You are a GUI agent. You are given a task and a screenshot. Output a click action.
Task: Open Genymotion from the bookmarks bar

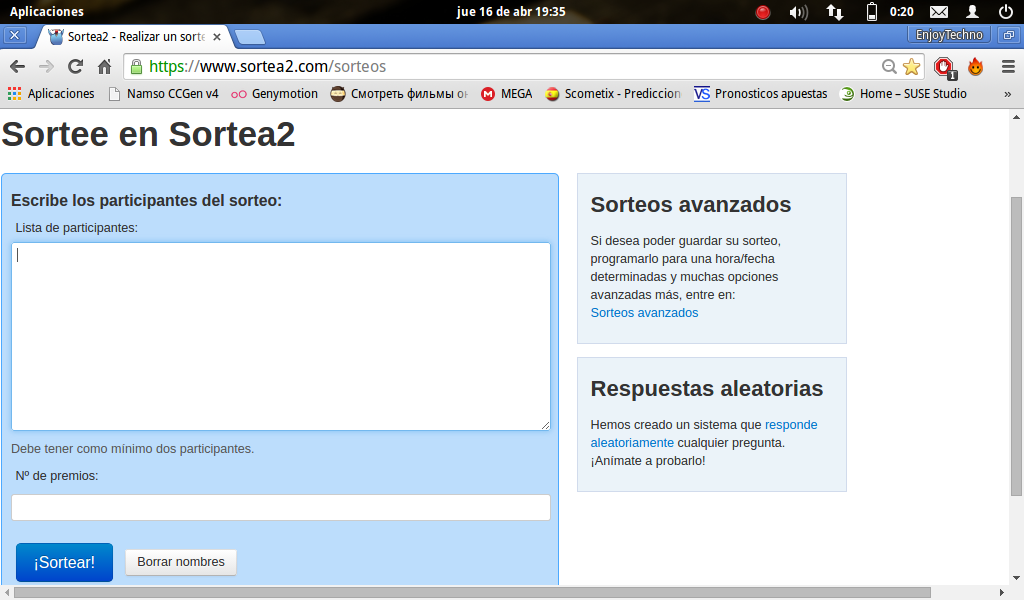(275, 93)
